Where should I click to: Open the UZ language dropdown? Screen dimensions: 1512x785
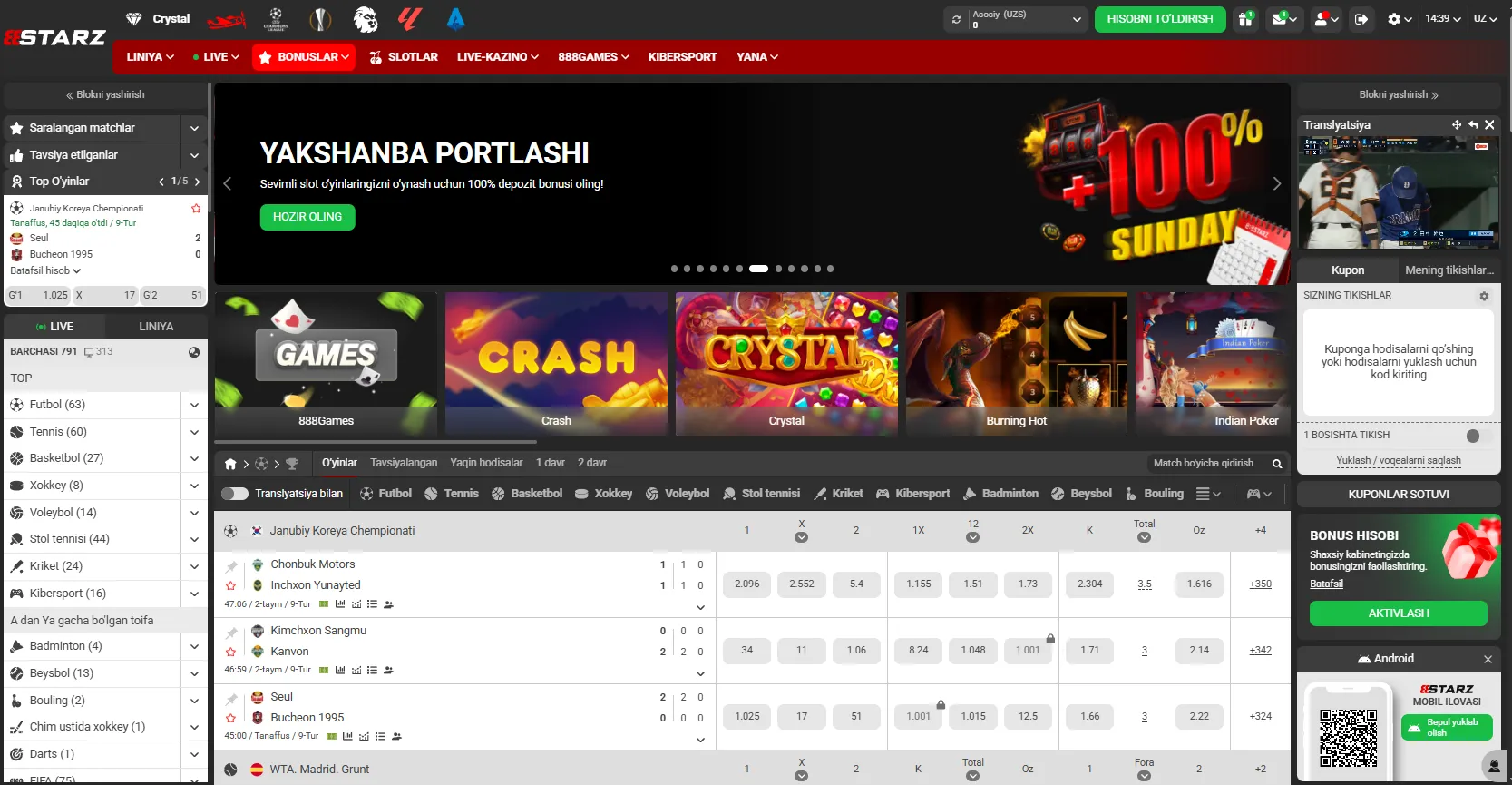pyautogui.click(x=1485, y=19)
